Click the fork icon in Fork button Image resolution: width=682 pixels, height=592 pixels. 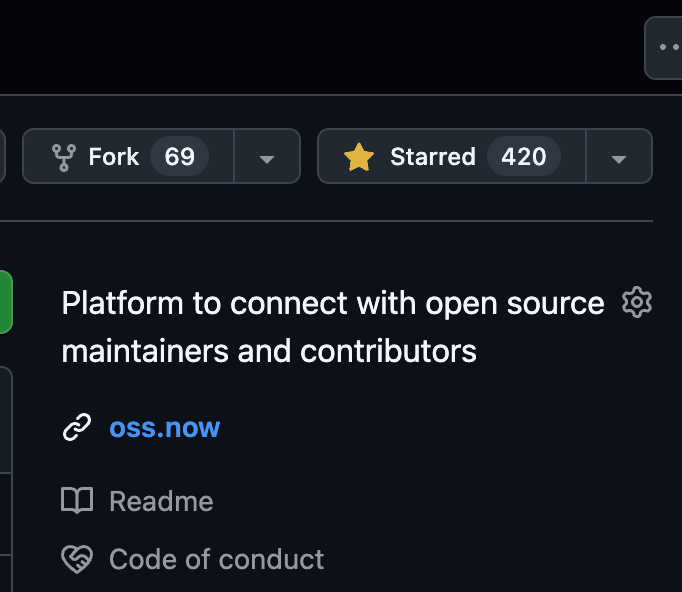64,157
